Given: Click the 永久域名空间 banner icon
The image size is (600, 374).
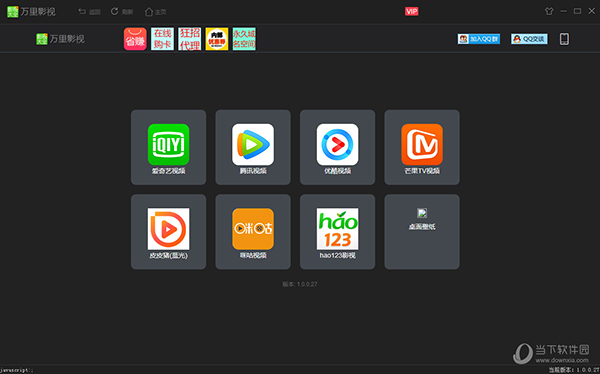Looking at the screenshot, I should point(244,39).
